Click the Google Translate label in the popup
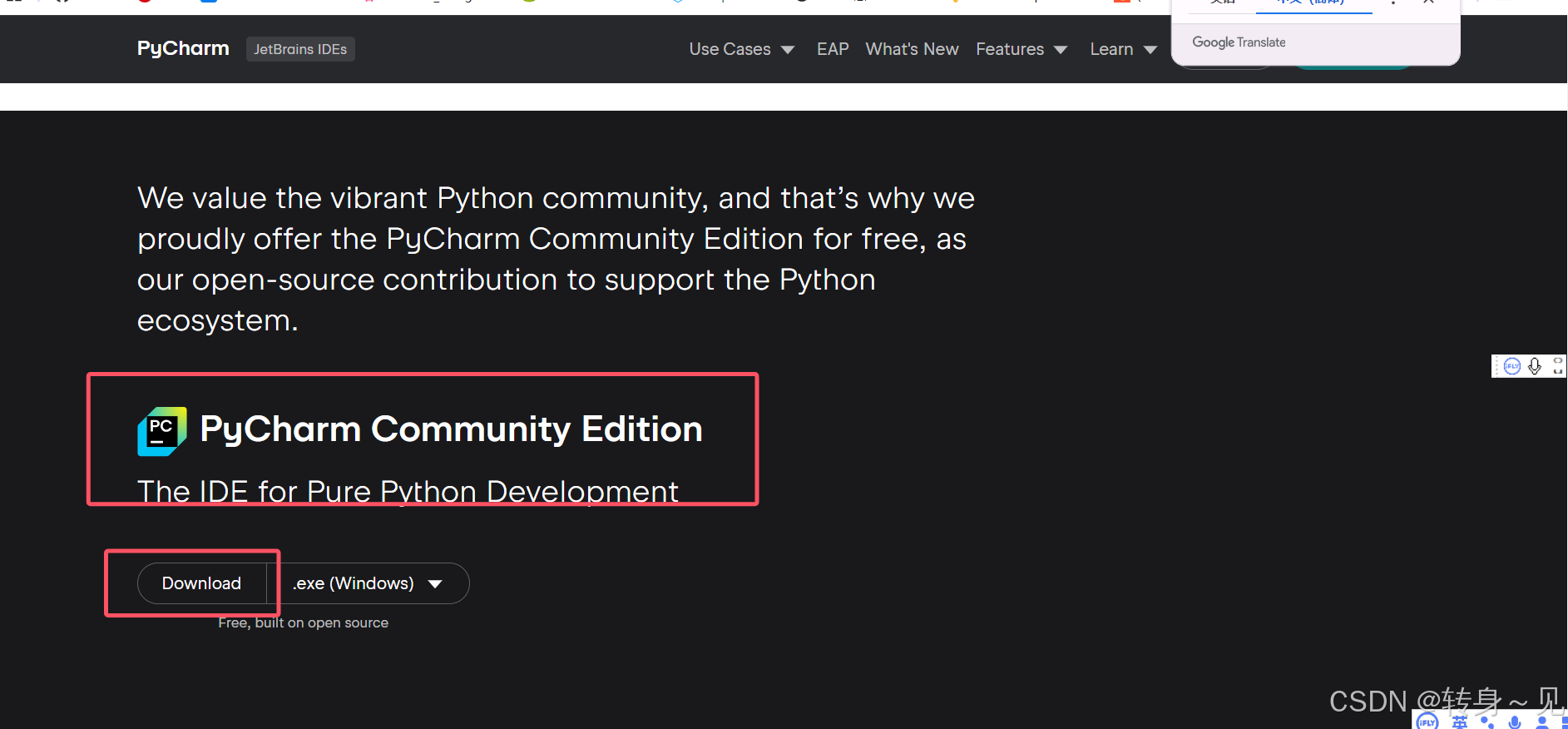 pyautogui.click(x=1239, y=42)
